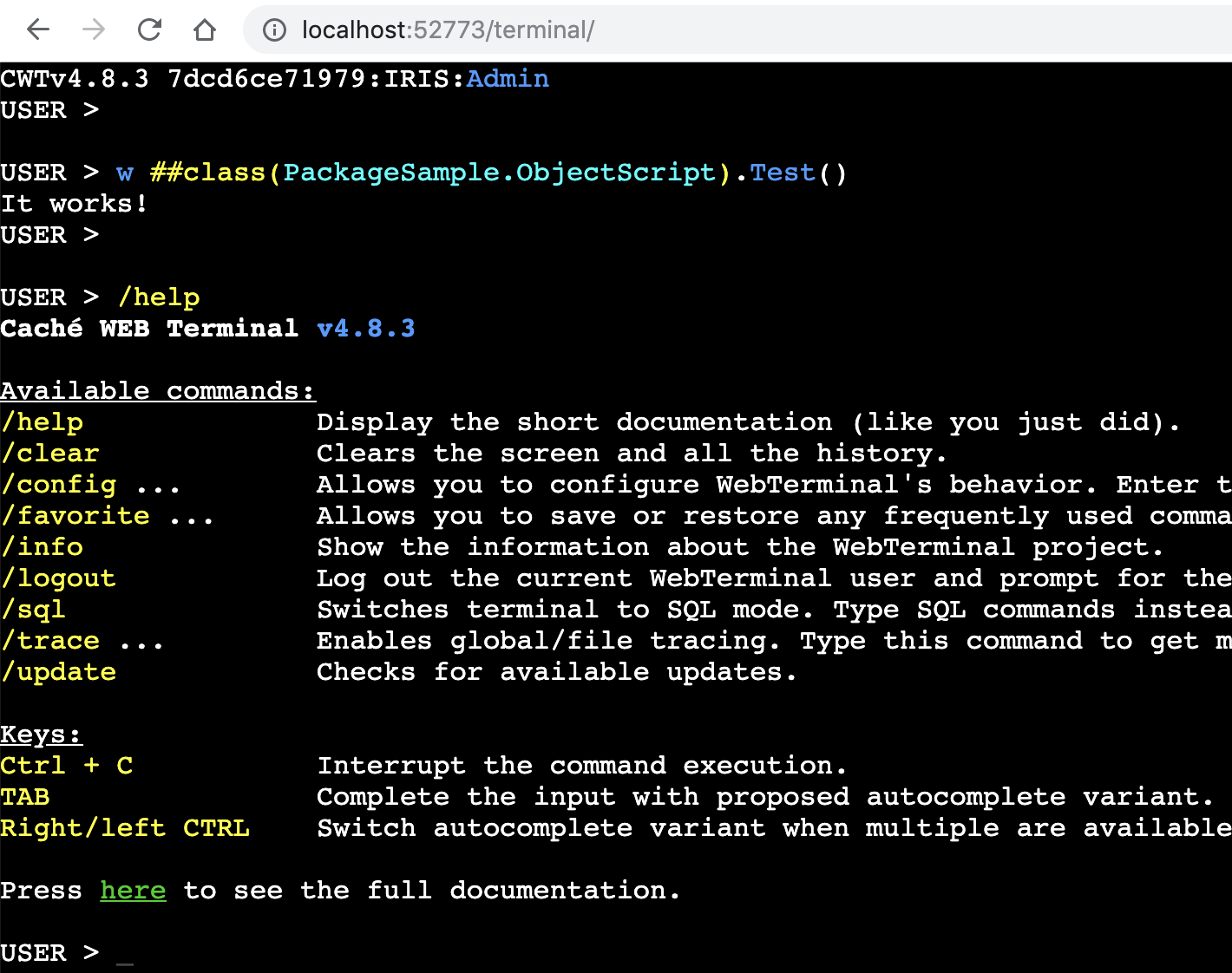This screenshot has height=973, width=1232.
Task: Click the /trace command entry
Action: [x=50, y=641]
